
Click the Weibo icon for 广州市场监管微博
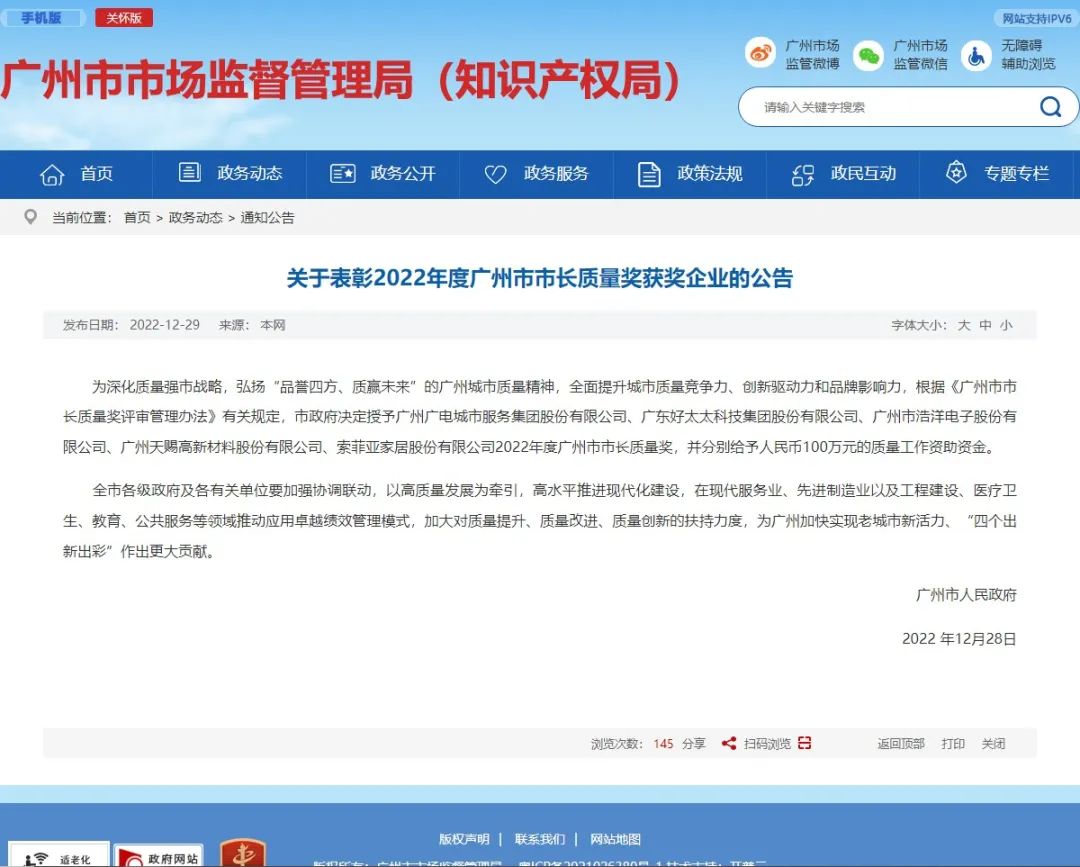761,54
